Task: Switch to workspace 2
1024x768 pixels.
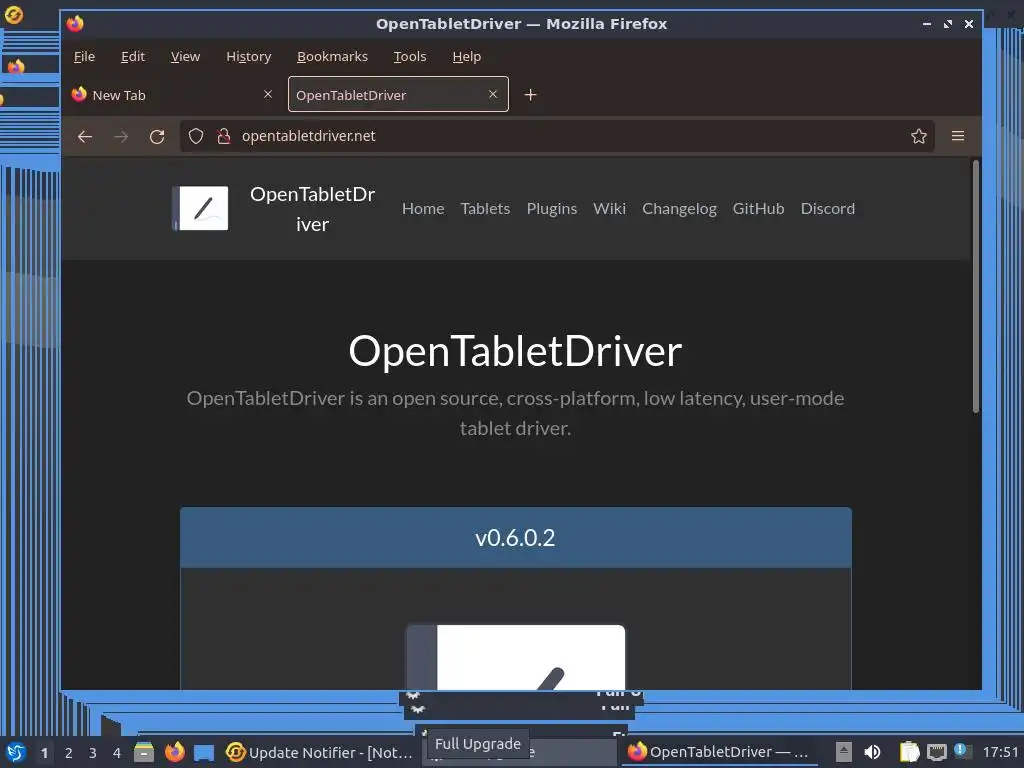Action: pyautogui.click(x=69, y=752)
